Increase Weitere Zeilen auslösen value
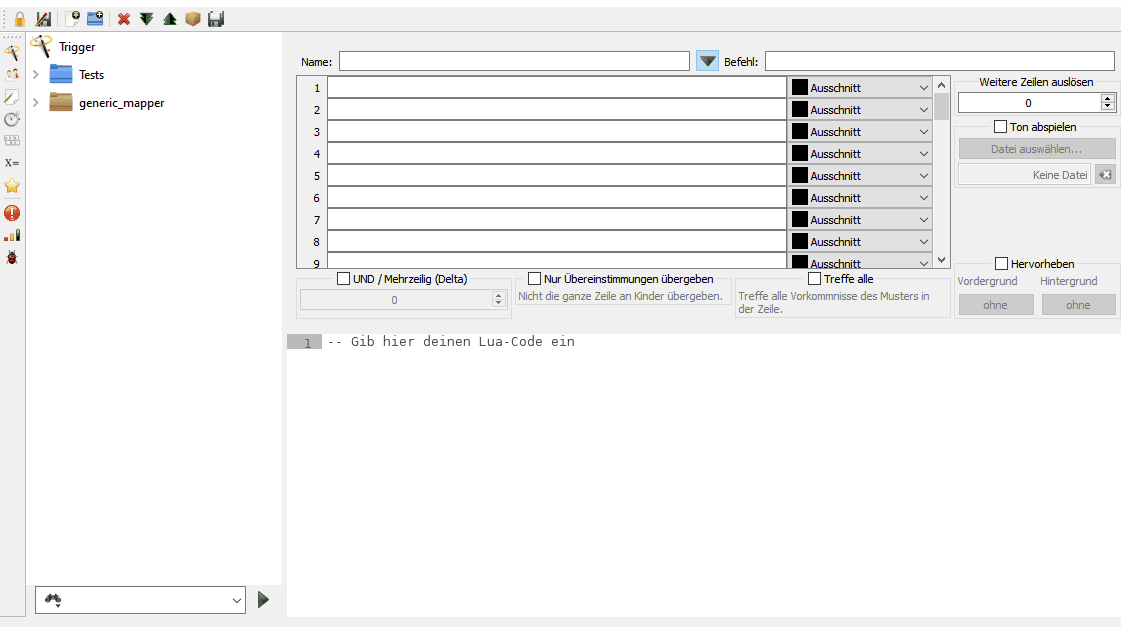 point(1107,98)
